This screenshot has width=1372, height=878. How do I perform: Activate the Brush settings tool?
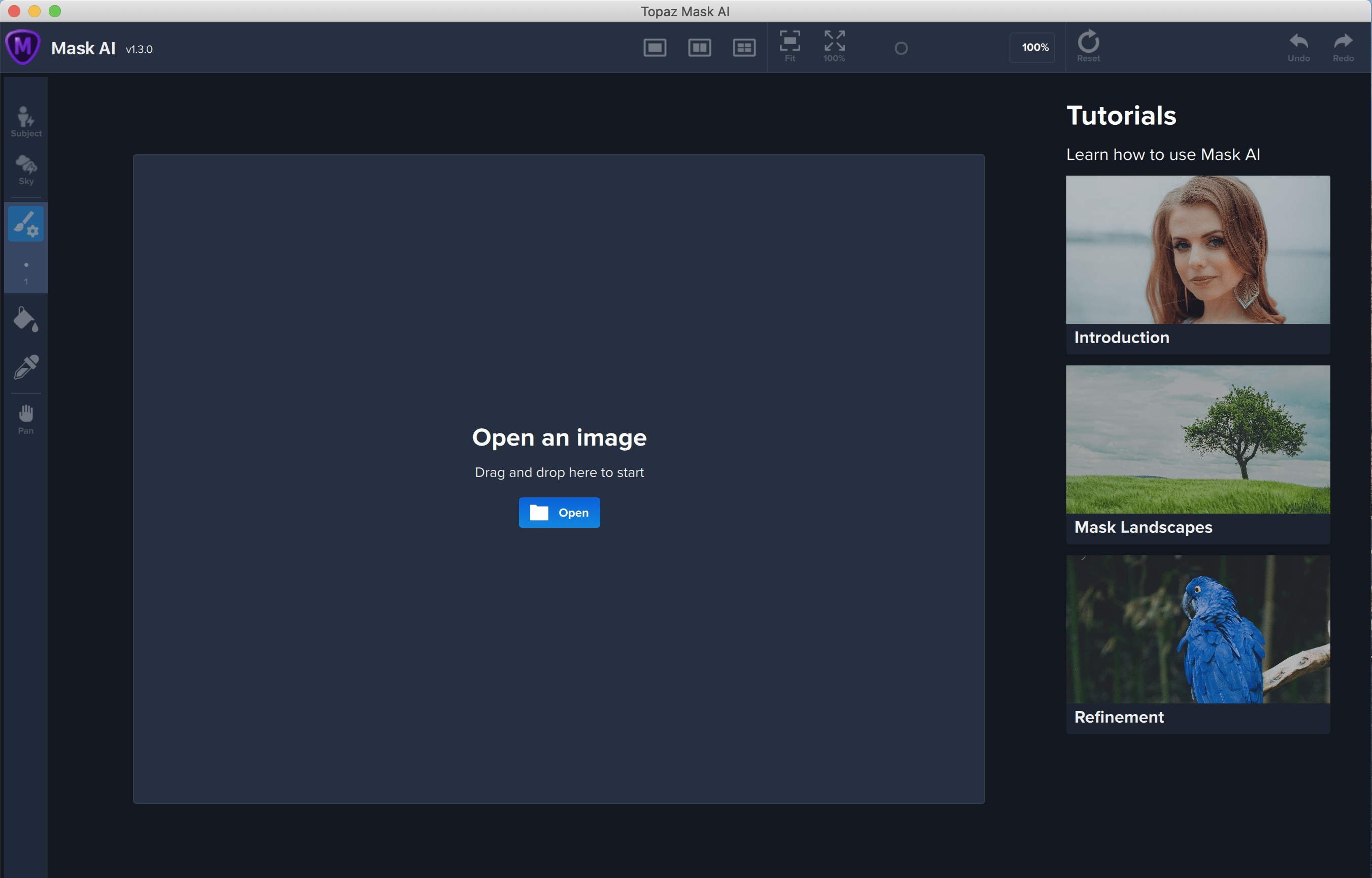tap(26, 223)
